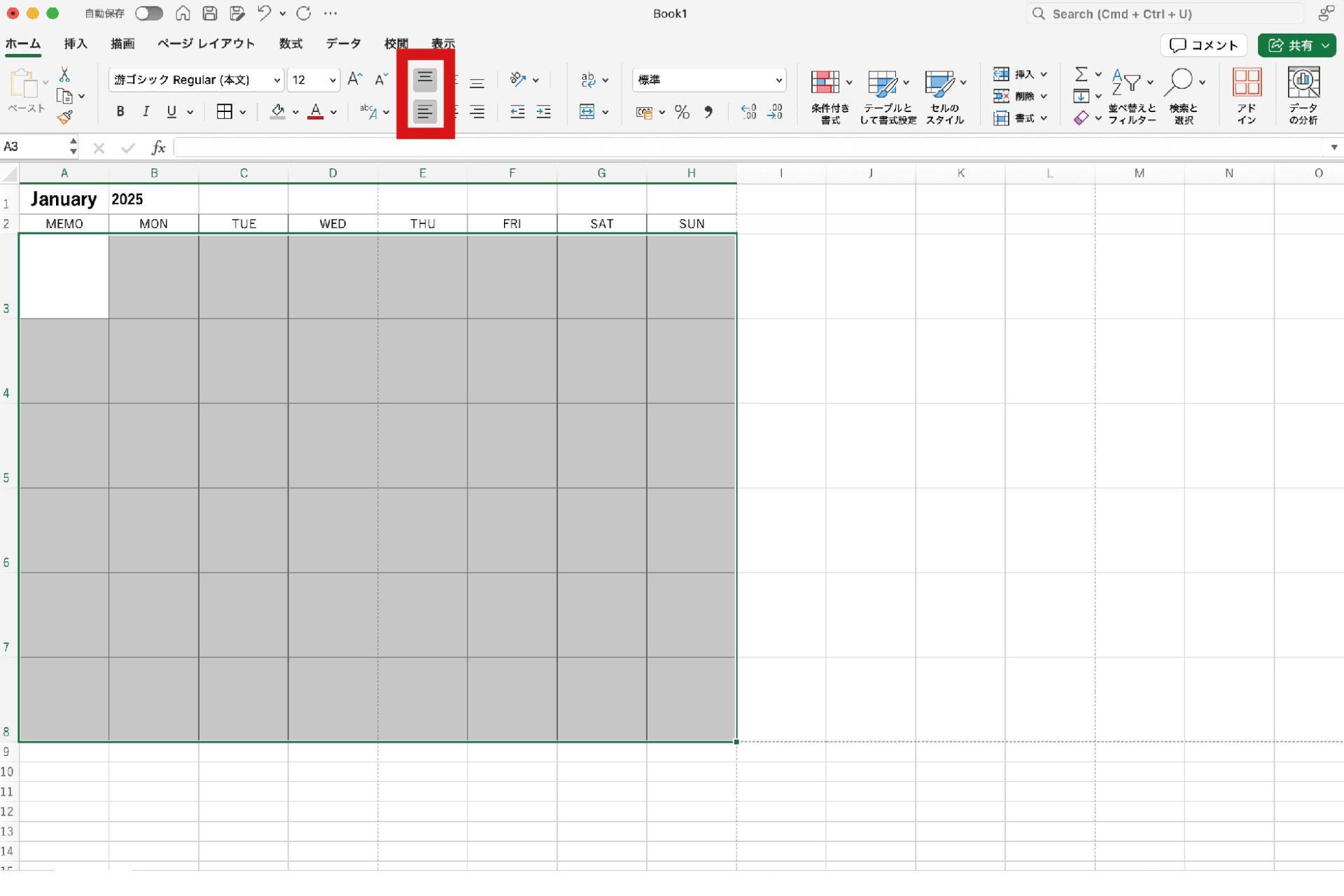Click the insert function fx icon
Screen dimensions: 1344x896
click(158, 148)
